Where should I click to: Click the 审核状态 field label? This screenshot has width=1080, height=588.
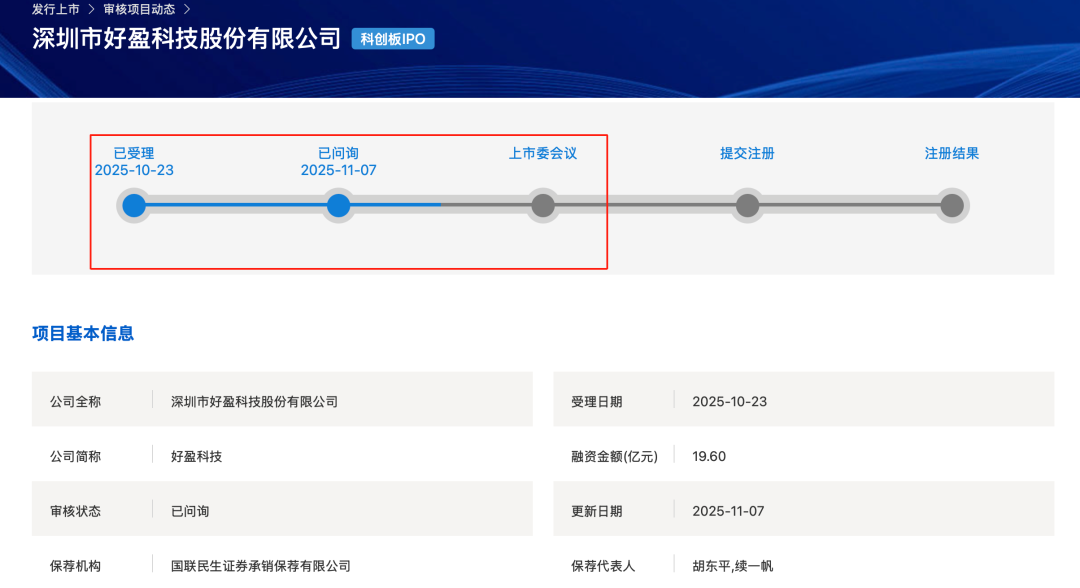75,512
